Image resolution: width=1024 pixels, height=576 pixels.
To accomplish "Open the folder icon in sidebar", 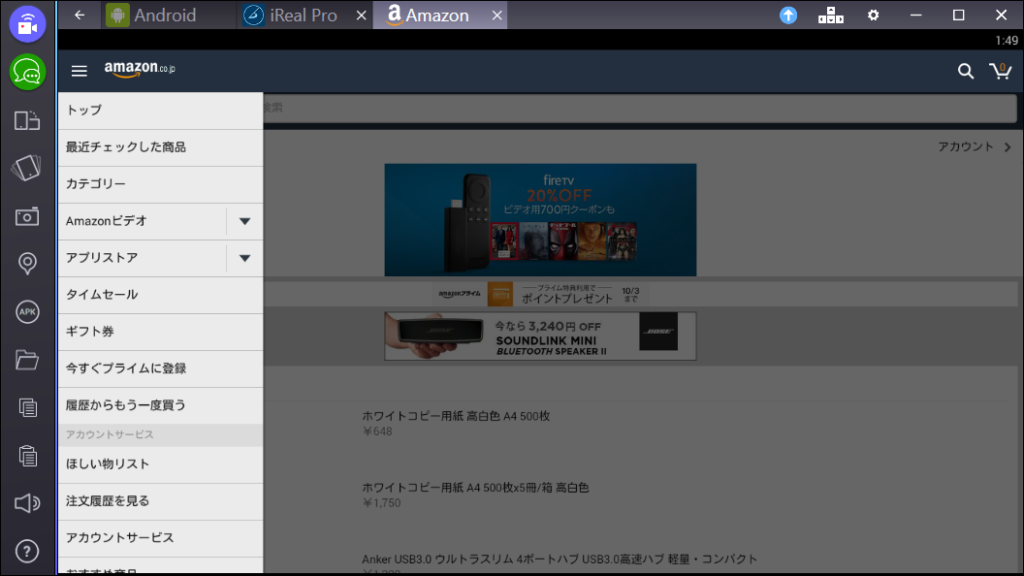I will (27, 359).
